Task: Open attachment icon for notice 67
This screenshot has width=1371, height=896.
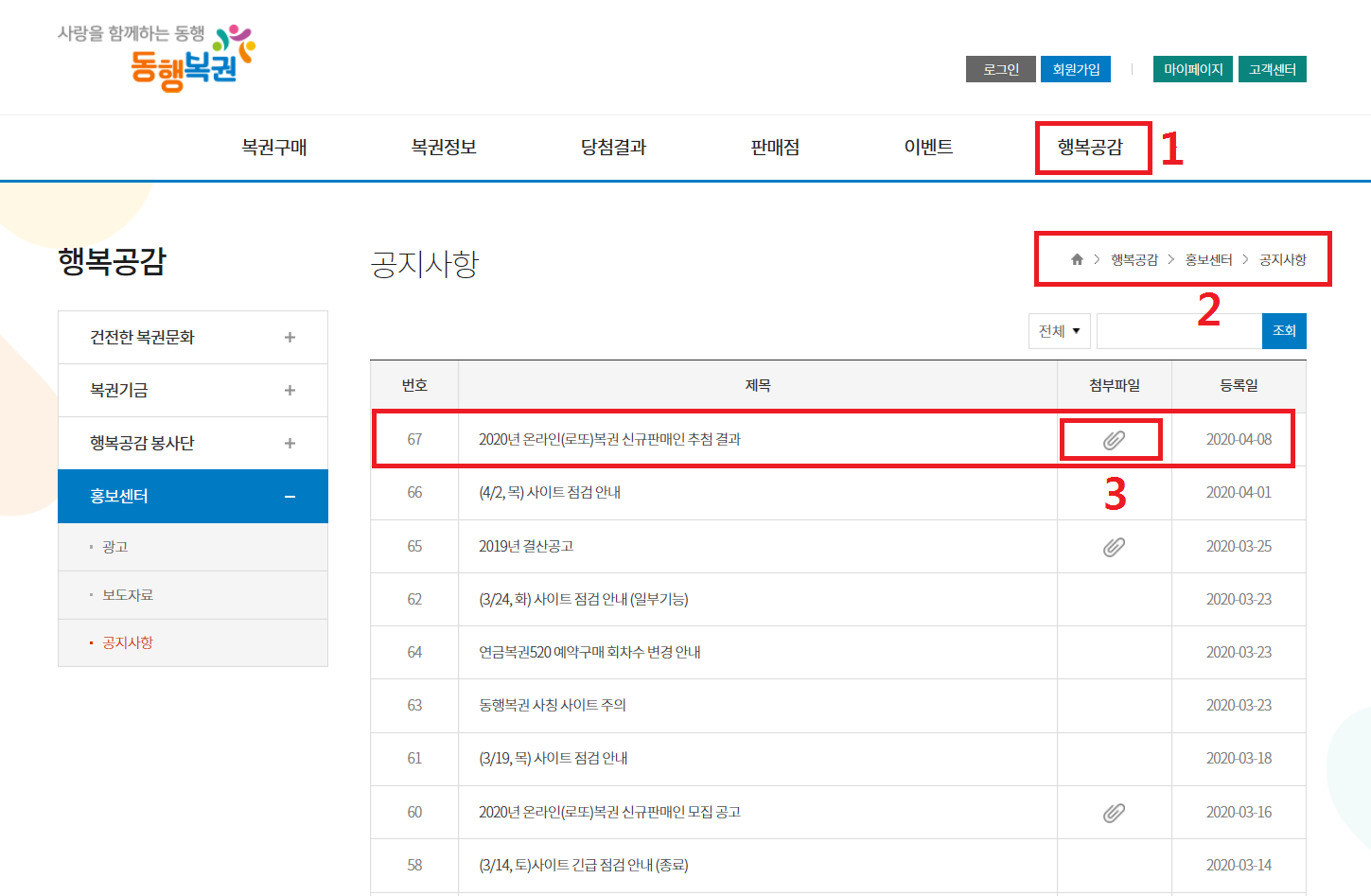Action: (1114, 440)
